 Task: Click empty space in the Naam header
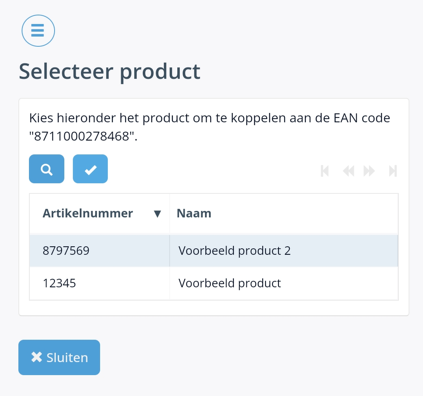(303, 214)
